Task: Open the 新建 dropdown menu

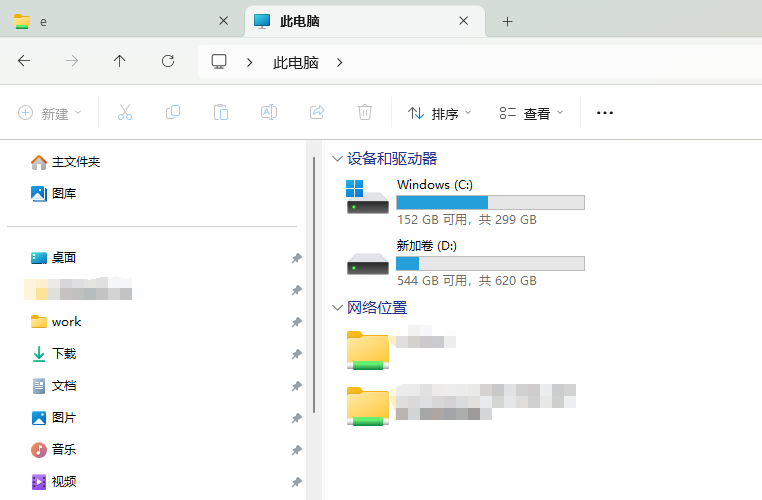Action: point(50,113)
